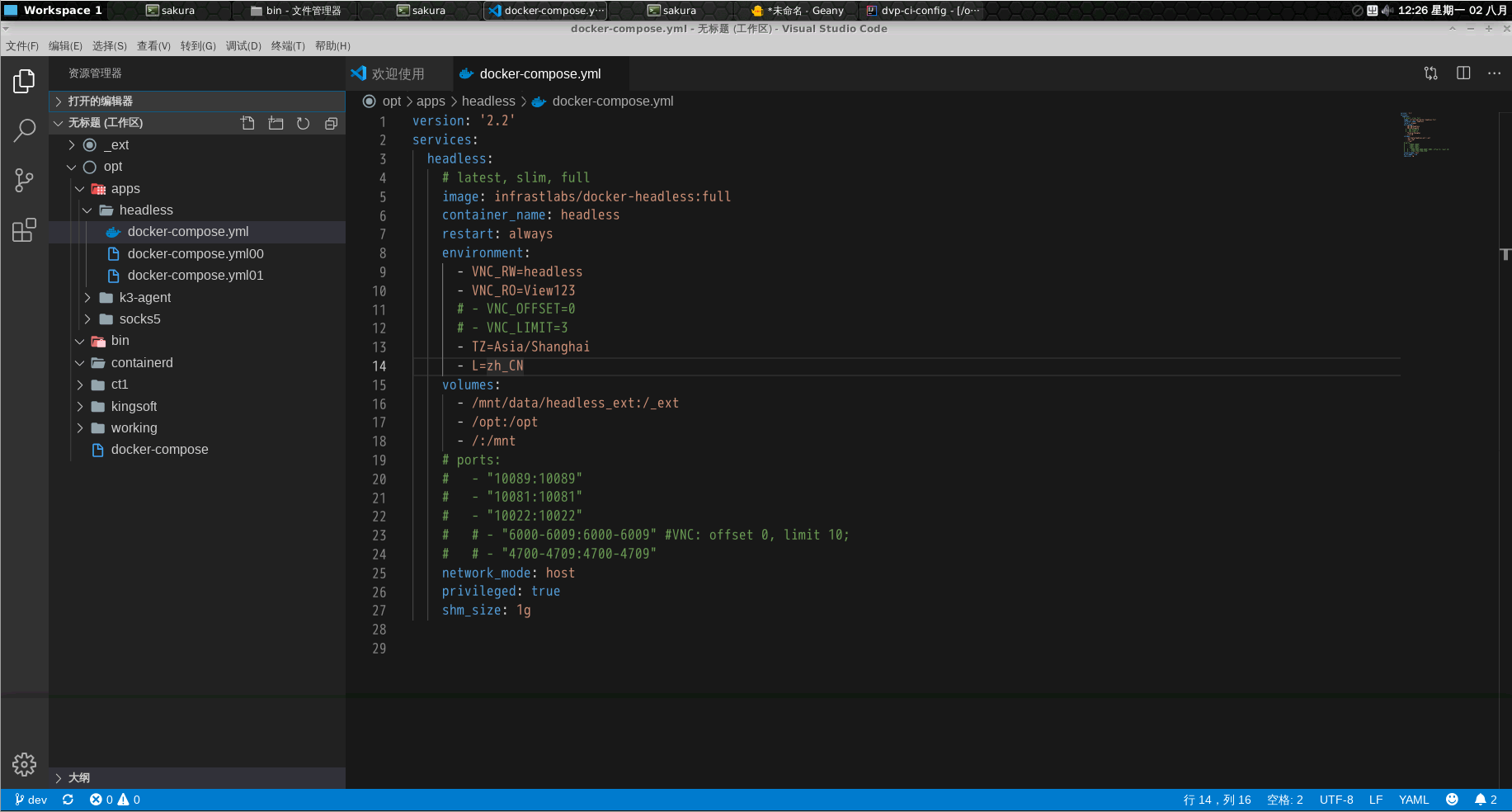The width and height of the screenshot is (1512, 812).
Task: Click the YAML language mode in status bar
Action: (1413, 799)
